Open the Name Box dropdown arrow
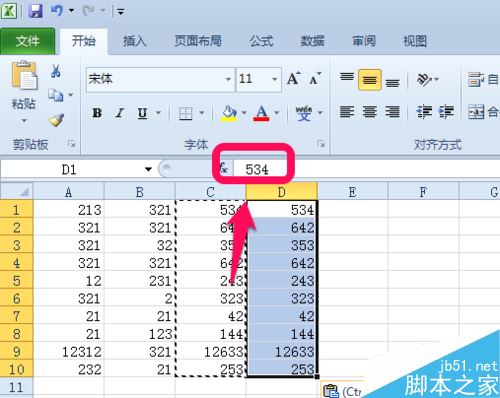500x398 pixels. [148, 169]
